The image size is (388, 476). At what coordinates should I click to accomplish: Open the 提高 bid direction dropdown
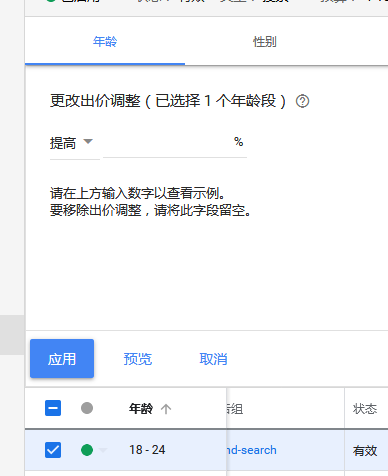point(75,143)
